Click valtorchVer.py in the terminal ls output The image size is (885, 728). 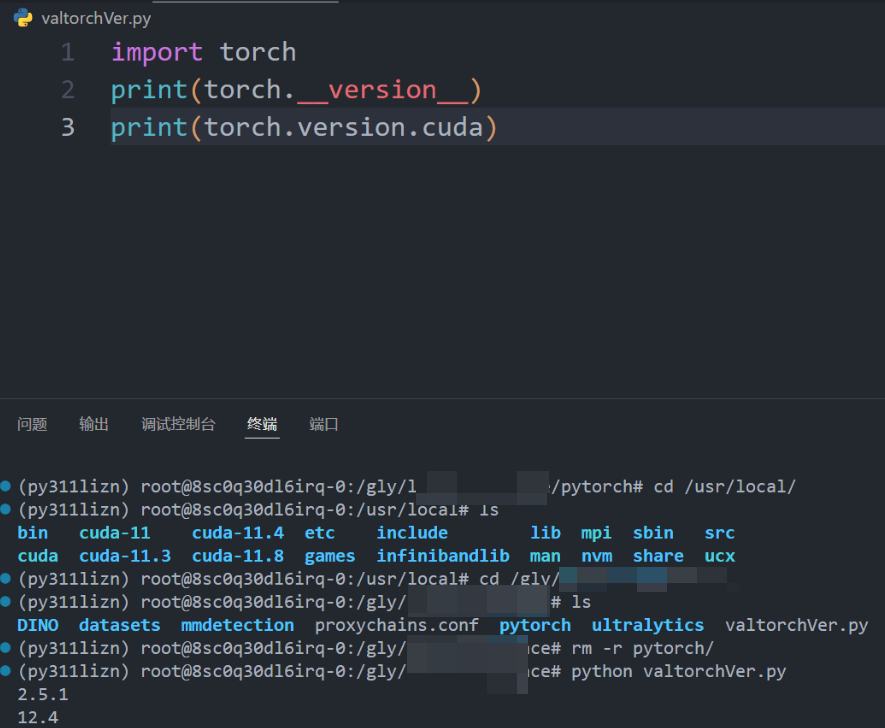tap(796, 624)
